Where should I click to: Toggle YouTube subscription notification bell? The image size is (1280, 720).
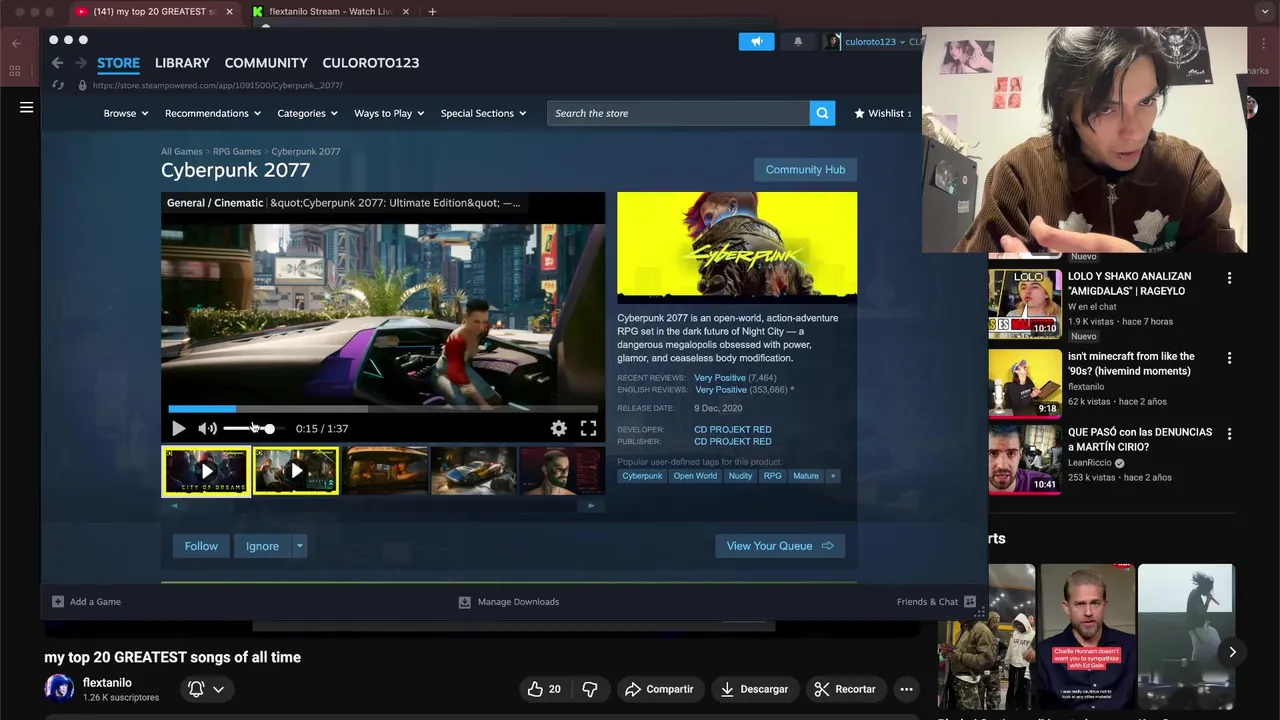tap(206, 689)
